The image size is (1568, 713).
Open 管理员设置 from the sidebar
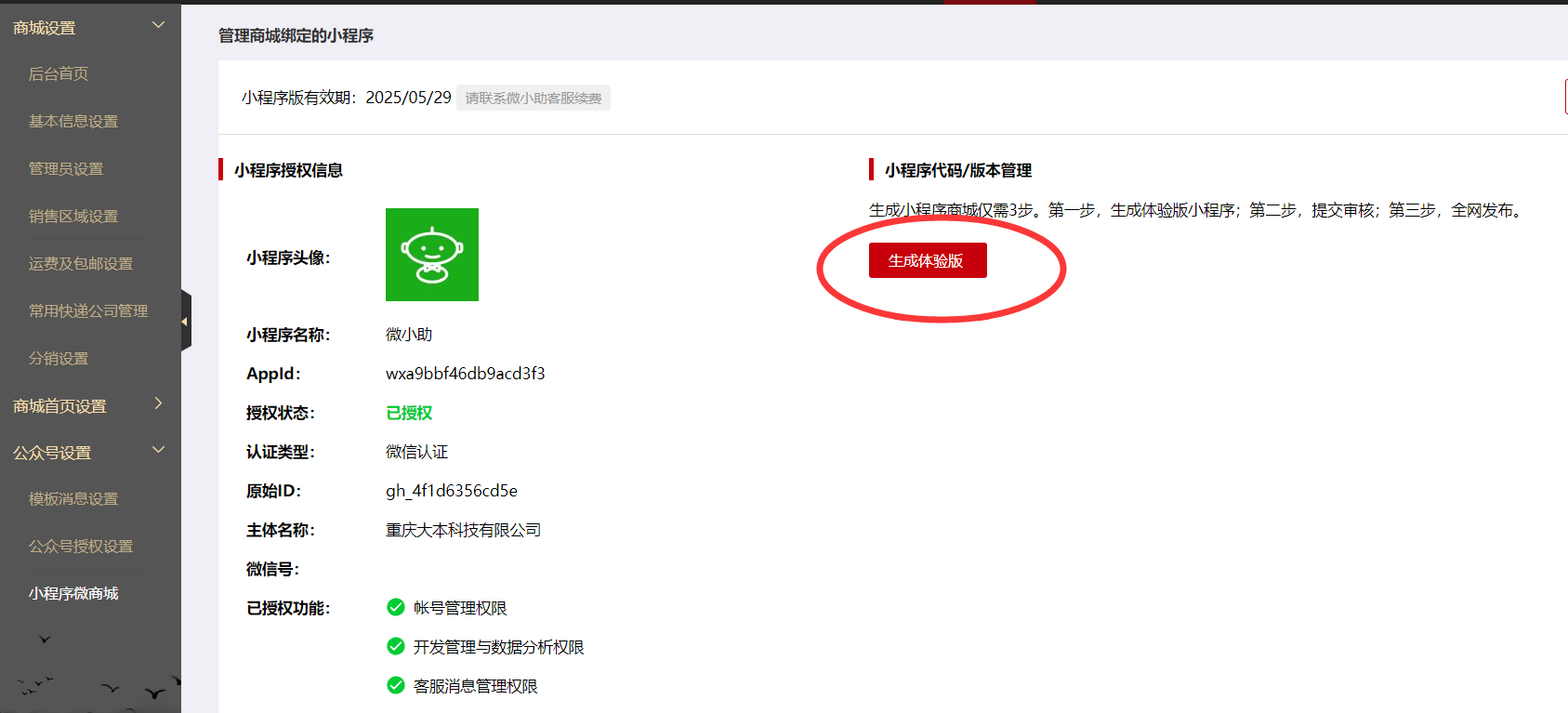pos(66,169)
